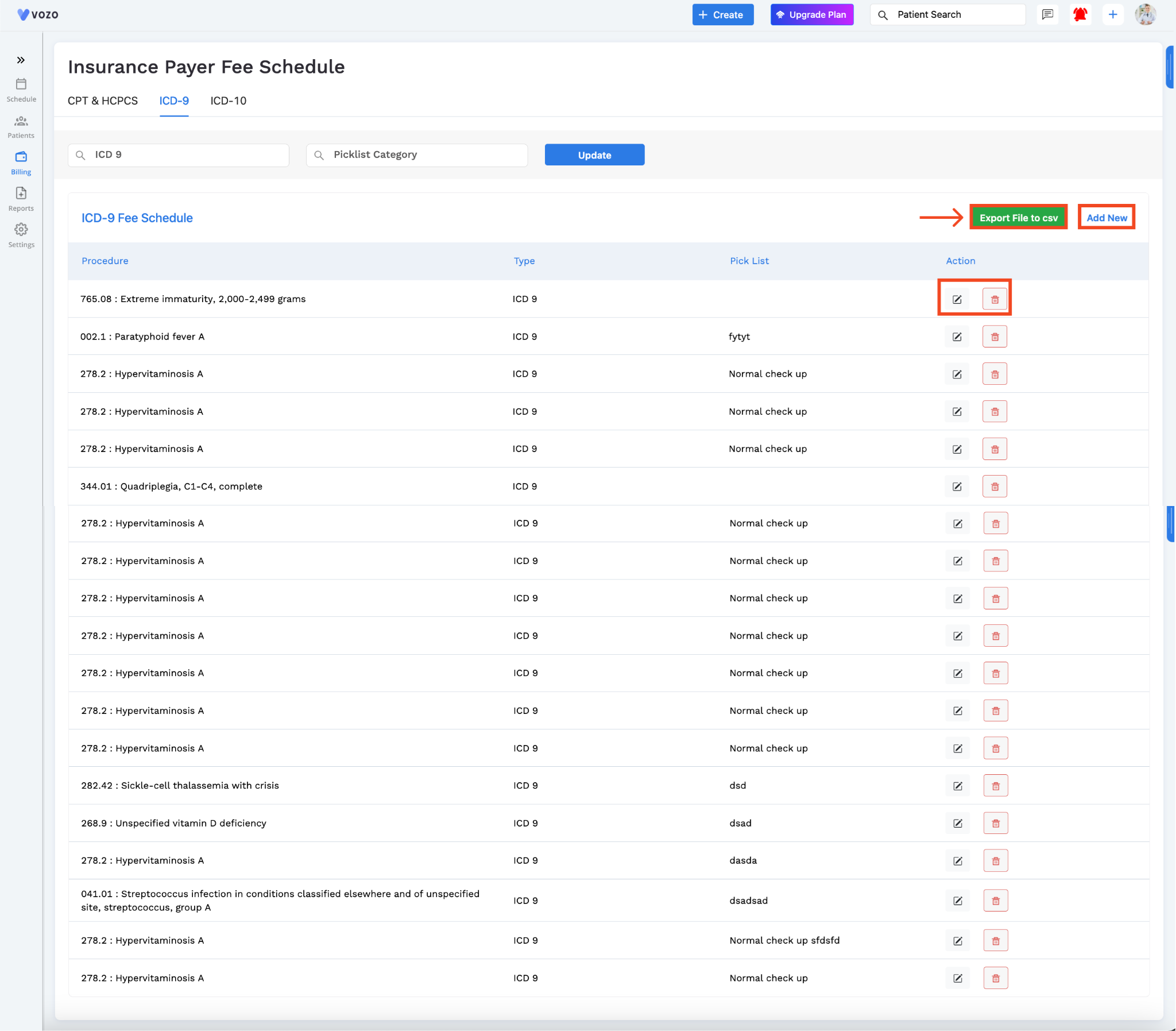Edit the 282.42 Sickle-cell thalassemia row

957,786
